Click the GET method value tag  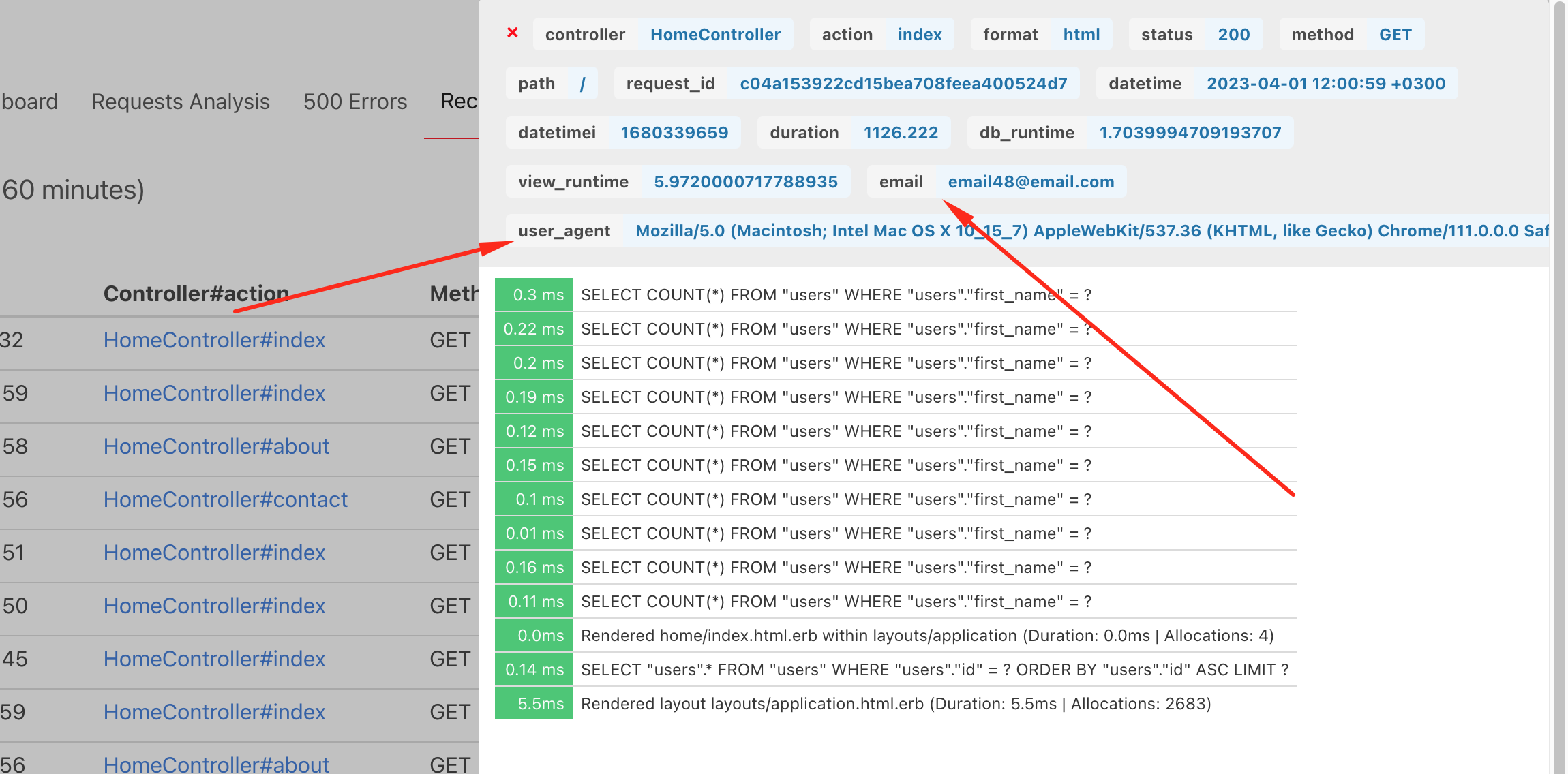coord(1395,35)
